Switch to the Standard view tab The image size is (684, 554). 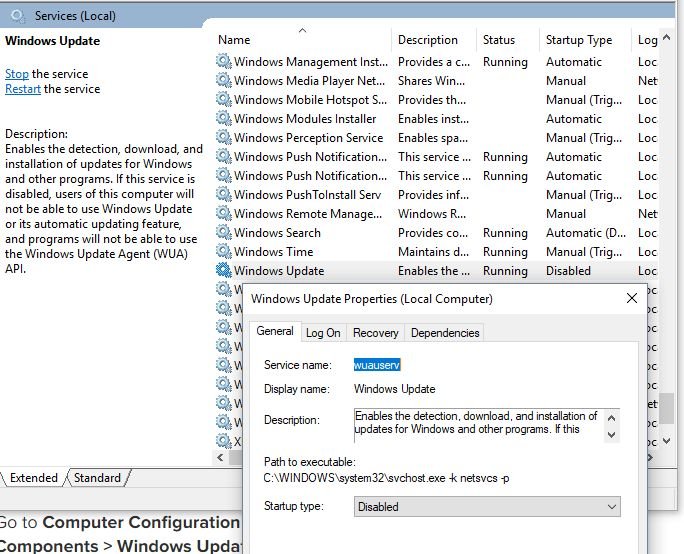point(98,478)
